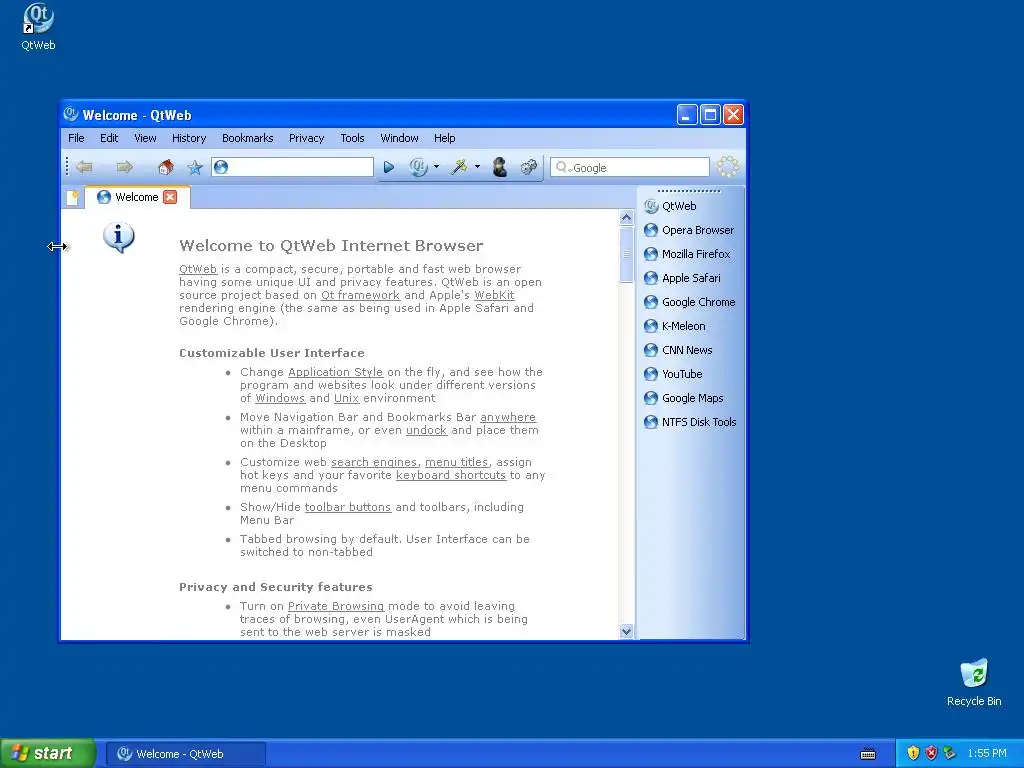This screenshot has width=1024, height=768.
Task: Click the Windows link
Action: (x=280, y=398)
